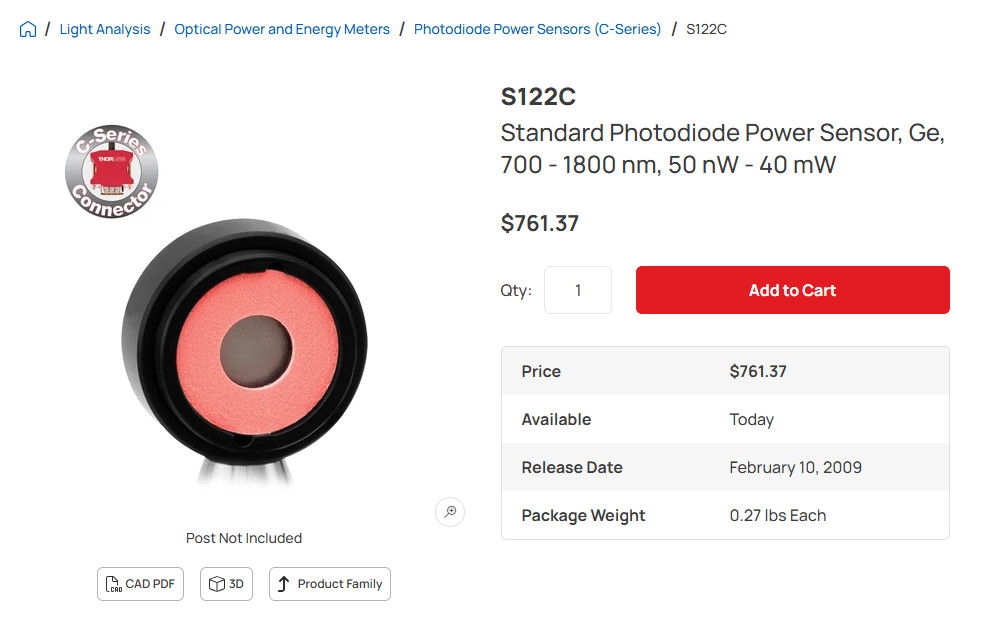
Task: Click the Package Weight row
Action: [x=725, y=515]
